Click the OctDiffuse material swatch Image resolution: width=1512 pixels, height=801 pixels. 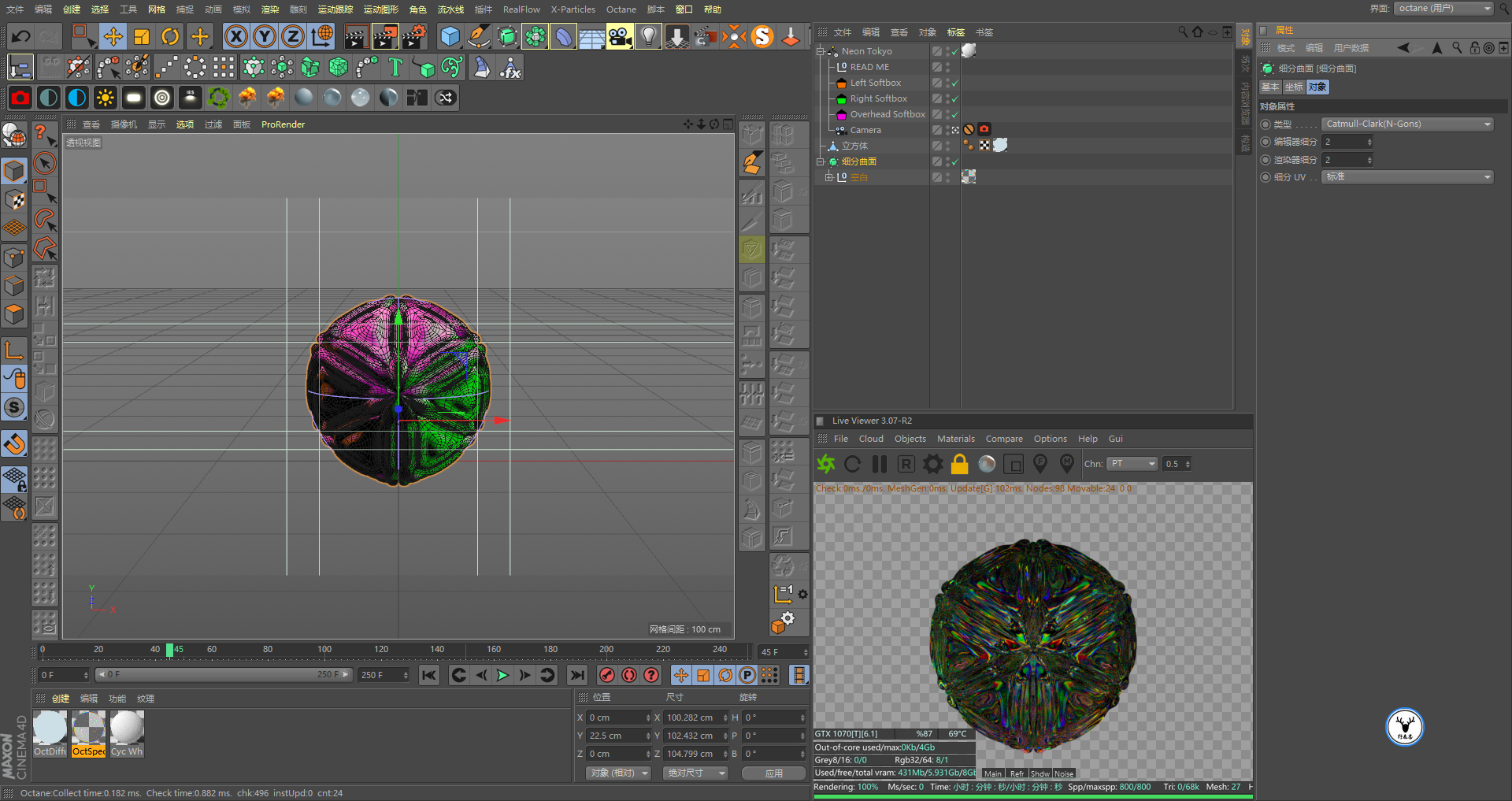tap(50, 733)
